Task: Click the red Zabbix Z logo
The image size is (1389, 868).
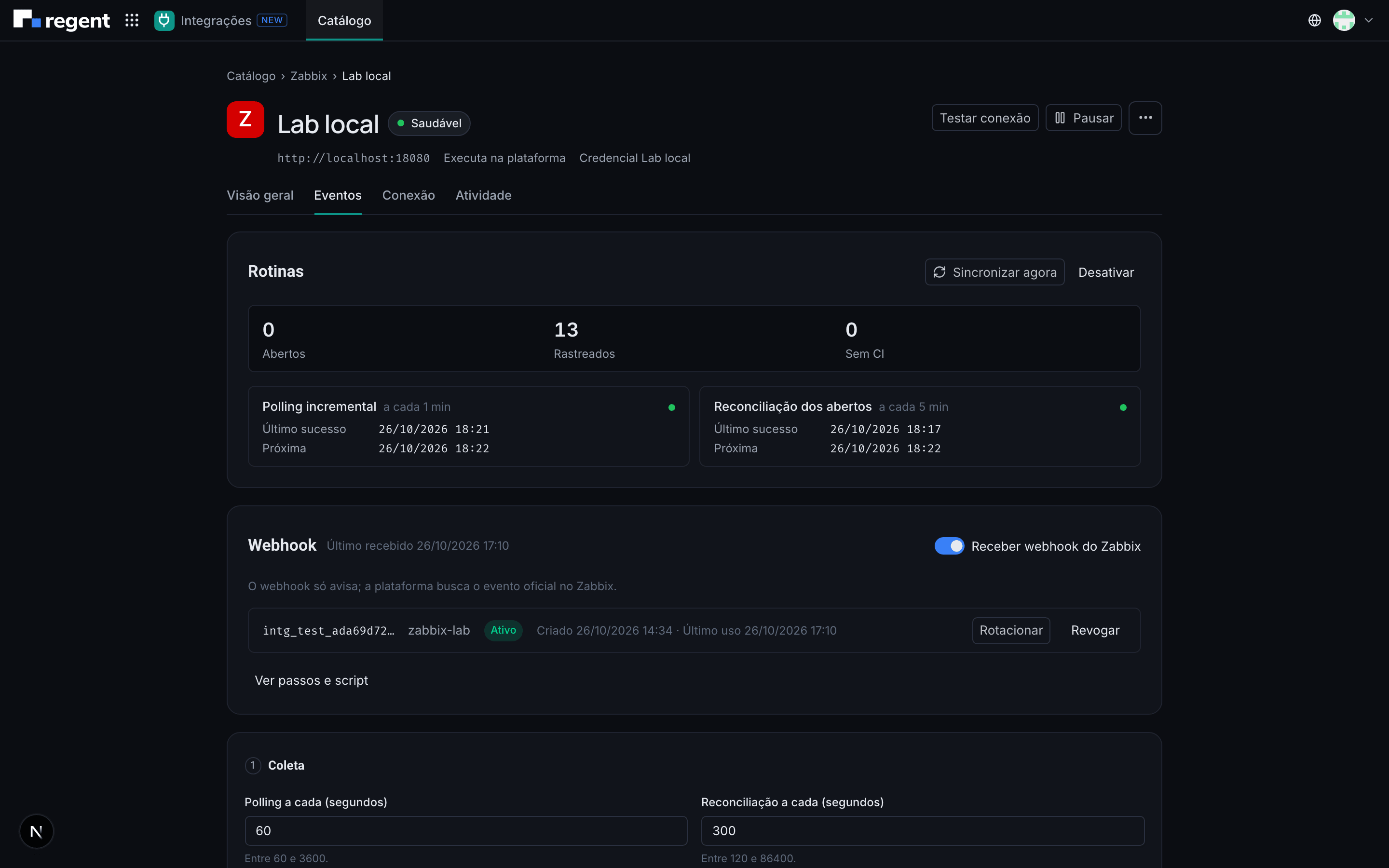Action: (245, 120)
